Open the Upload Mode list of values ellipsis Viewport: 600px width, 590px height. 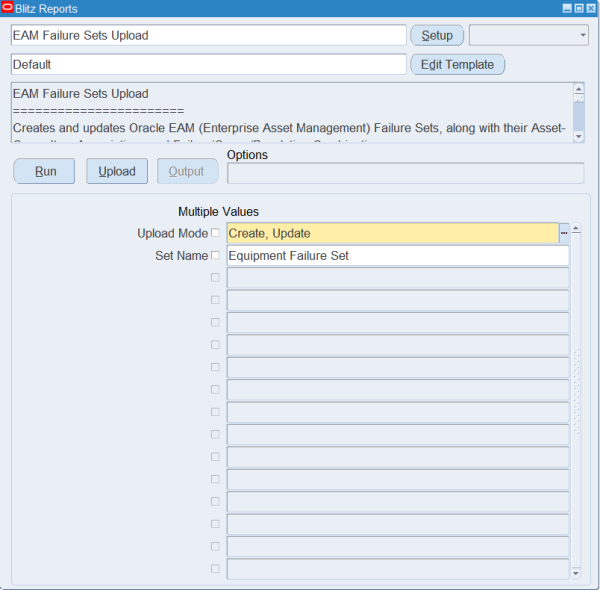coord(564,233)
